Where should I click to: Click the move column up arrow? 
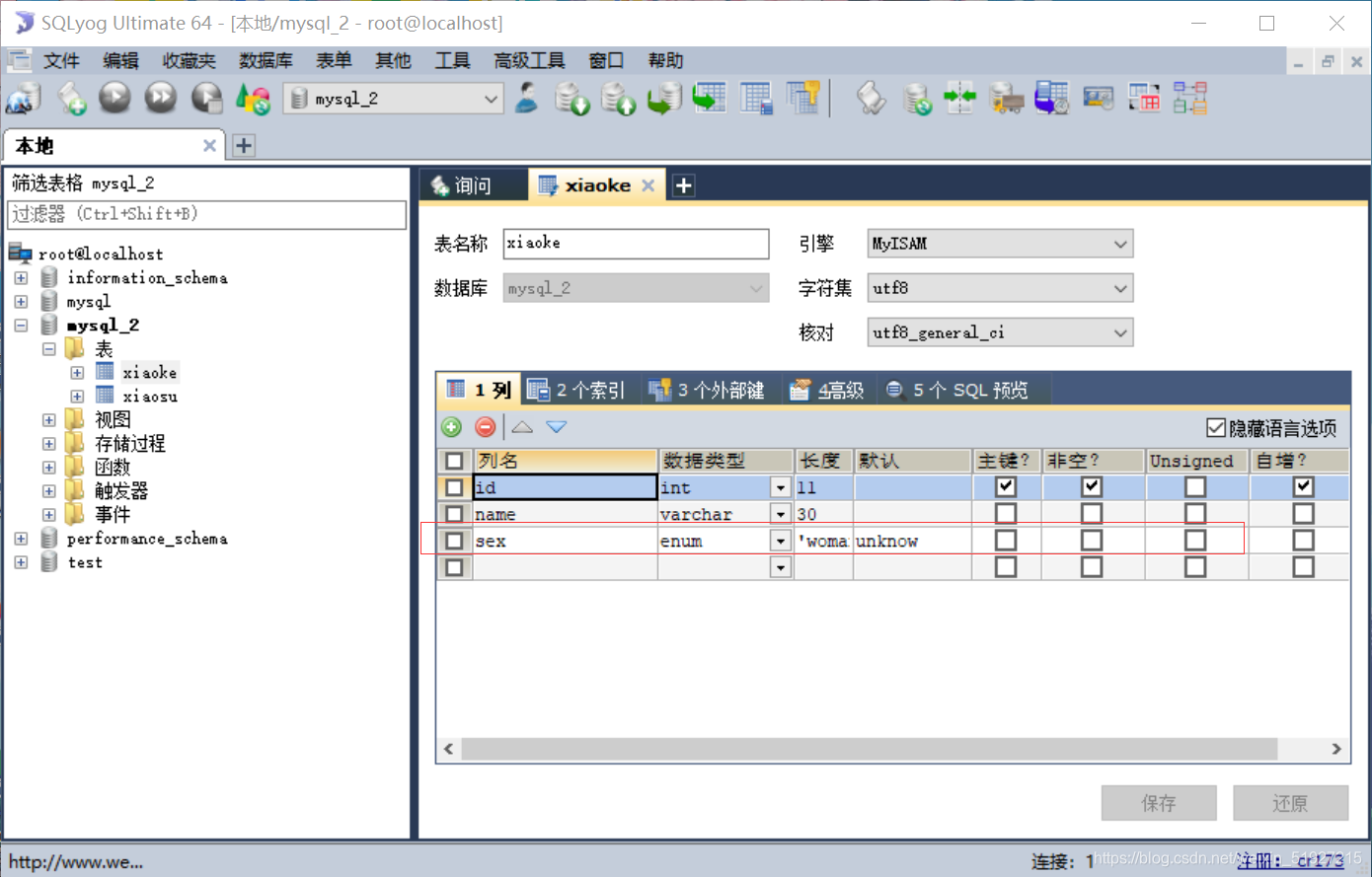(522, 427)
